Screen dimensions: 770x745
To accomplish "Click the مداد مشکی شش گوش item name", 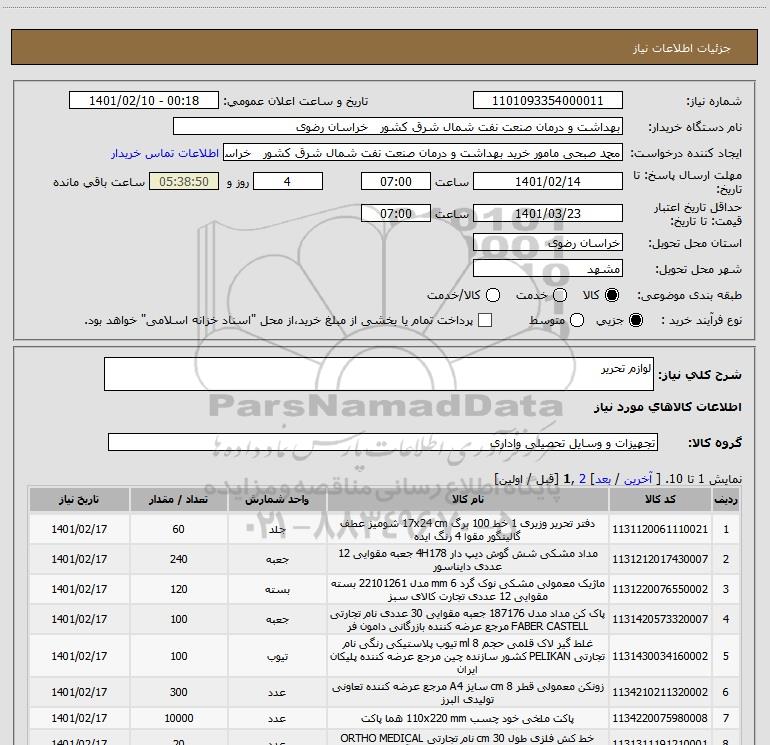I will [x=468, y=560].
